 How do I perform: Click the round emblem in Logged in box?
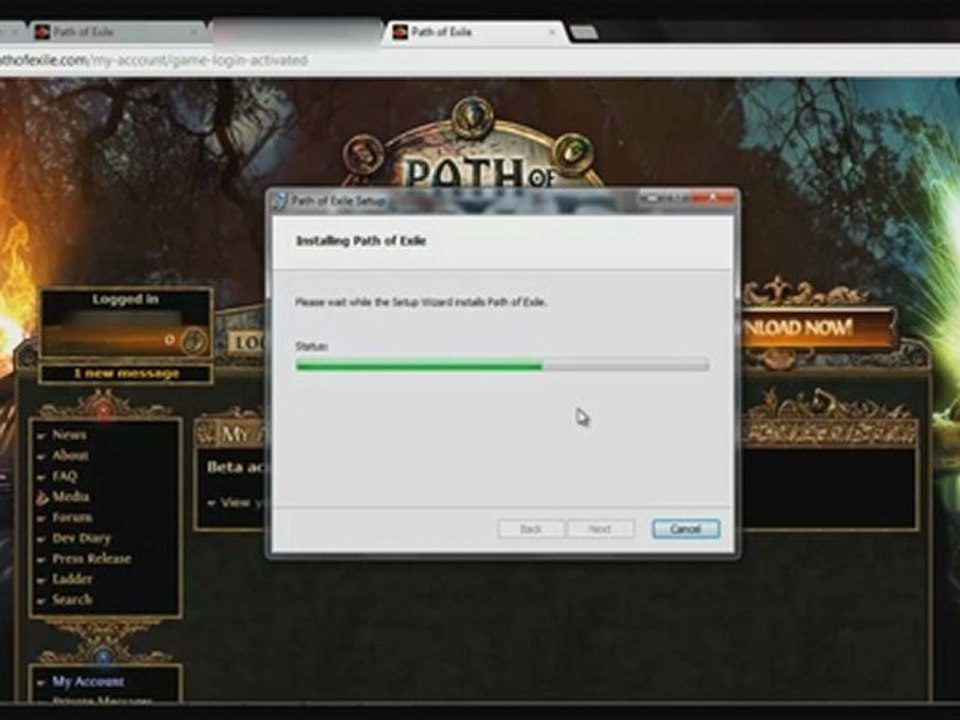[x=194, y=341]
